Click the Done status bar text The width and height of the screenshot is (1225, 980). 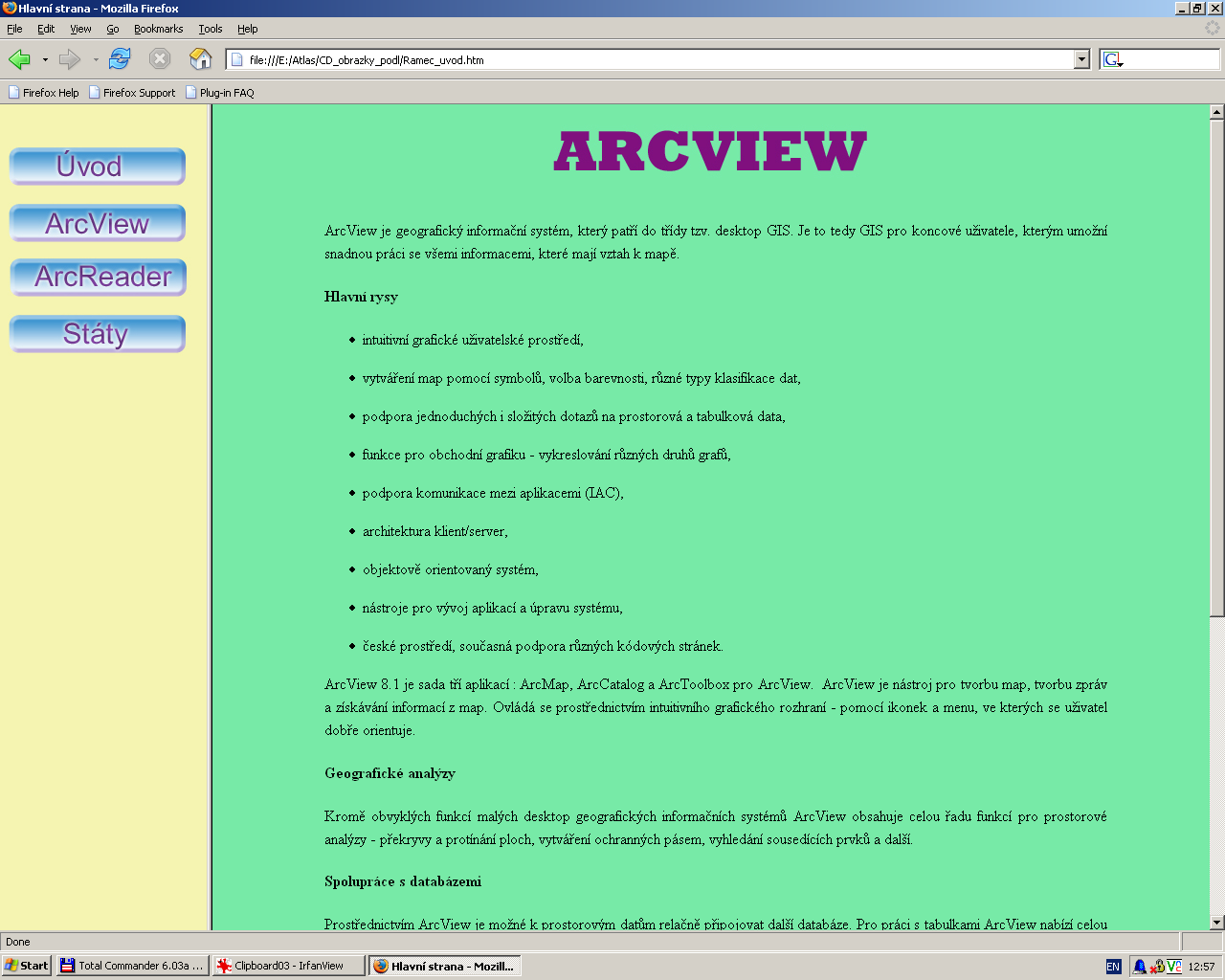[x=18, y=942]
